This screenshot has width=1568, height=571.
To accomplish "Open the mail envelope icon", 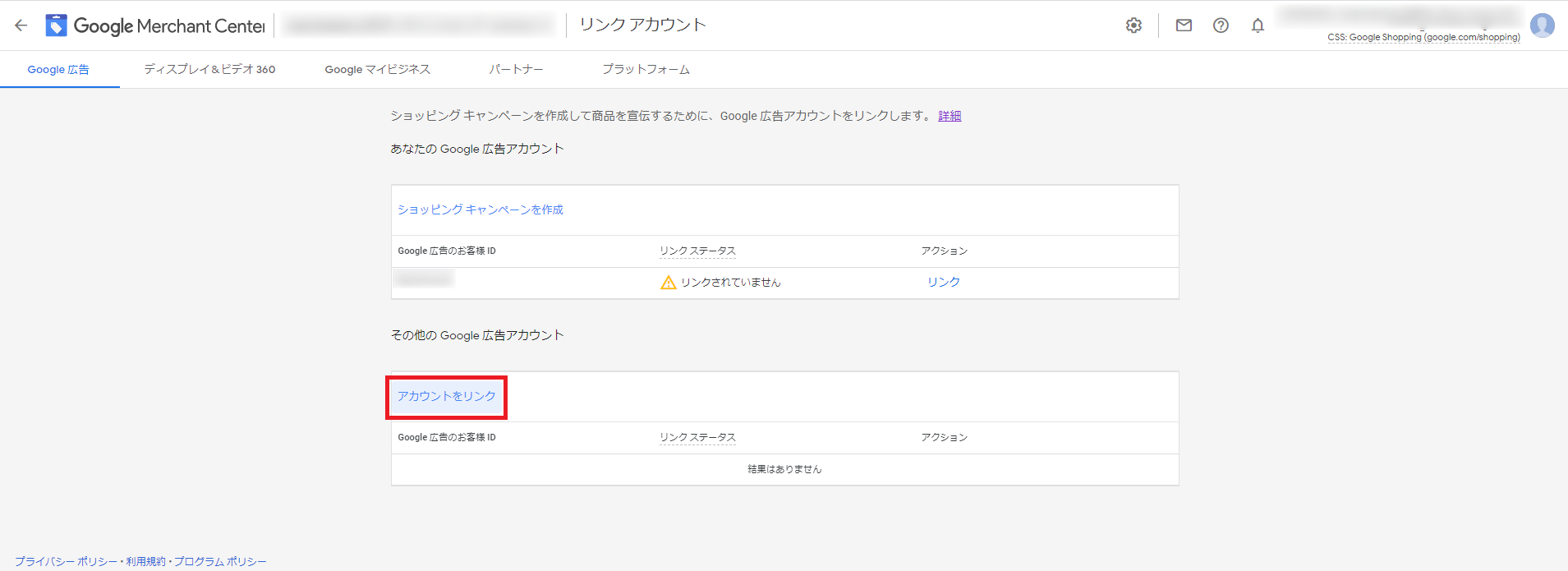I will click(x=1184, y=25).
